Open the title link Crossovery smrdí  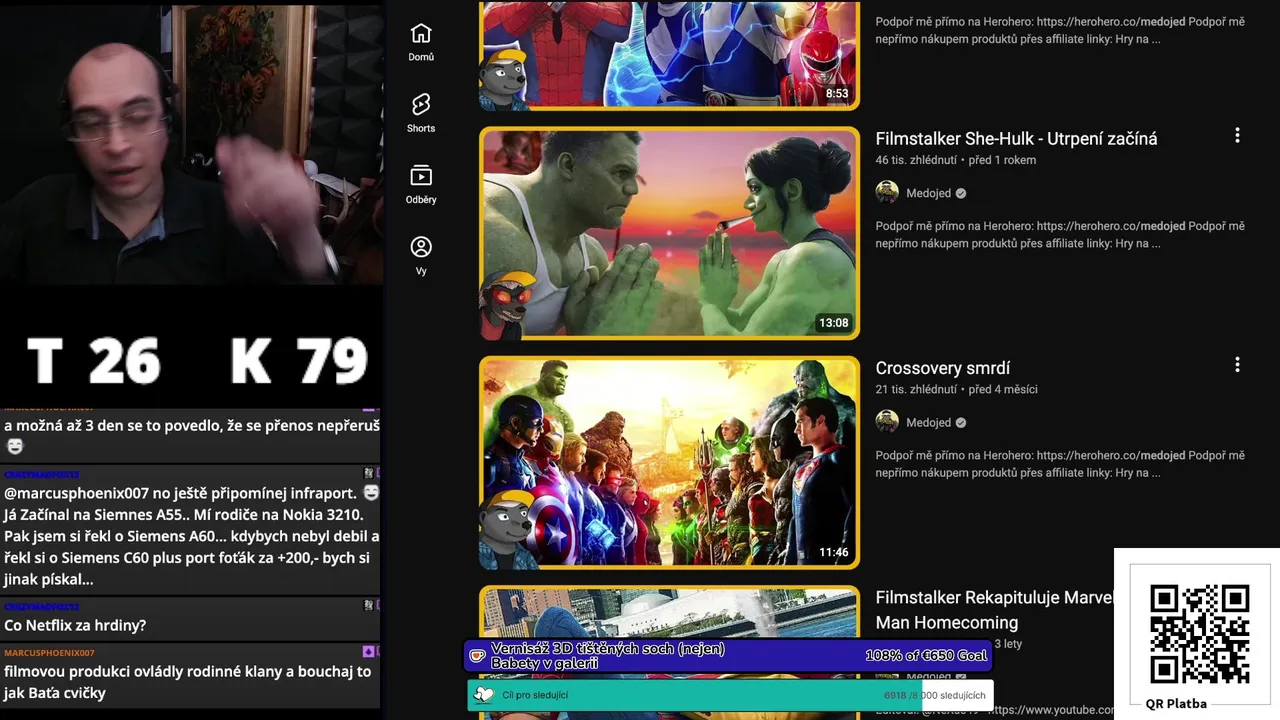pyautogui.click(x=943, y=368)
